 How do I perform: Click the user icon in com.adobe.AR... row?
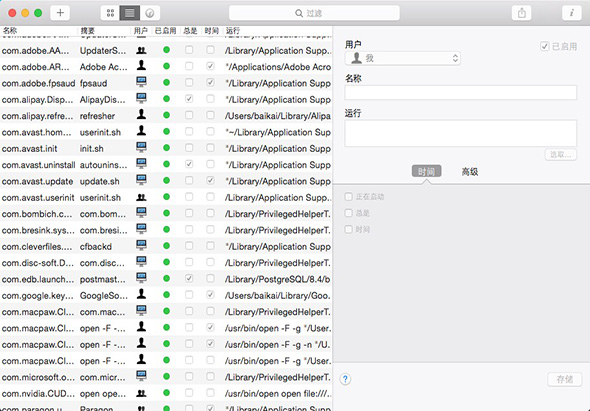coord(141,66)
